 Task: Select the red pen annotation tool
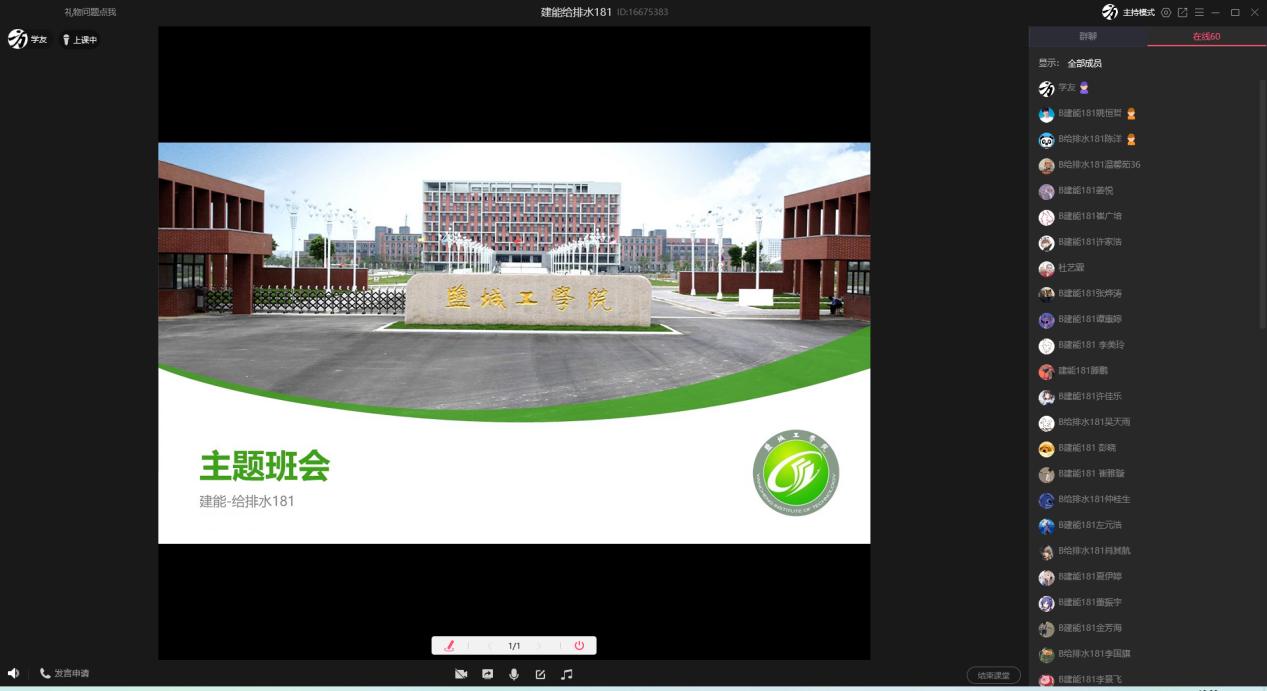pos(450,646)
